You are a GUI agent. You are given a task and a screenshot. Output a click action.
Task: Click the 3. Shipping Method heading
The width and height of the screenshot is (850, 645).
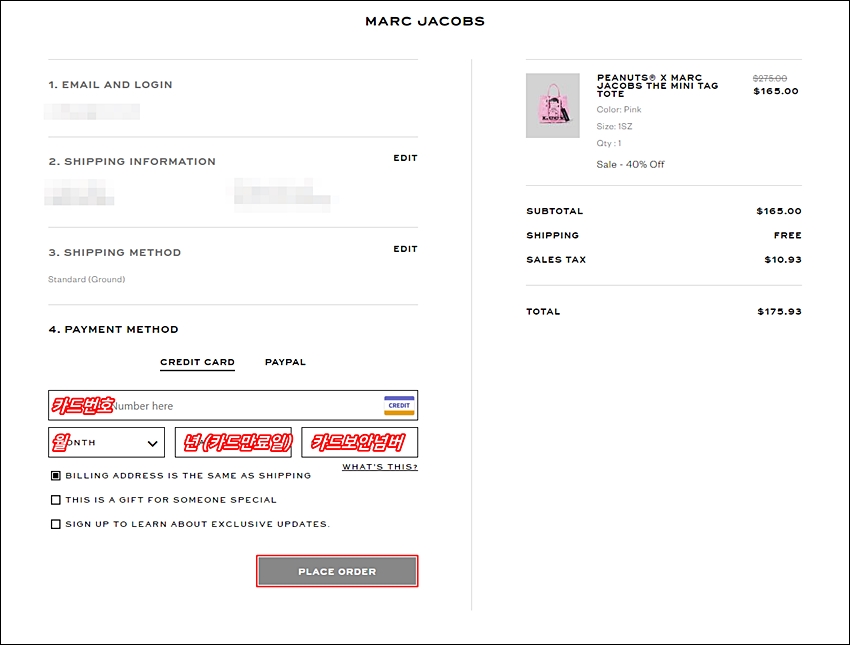pos(114,253)
